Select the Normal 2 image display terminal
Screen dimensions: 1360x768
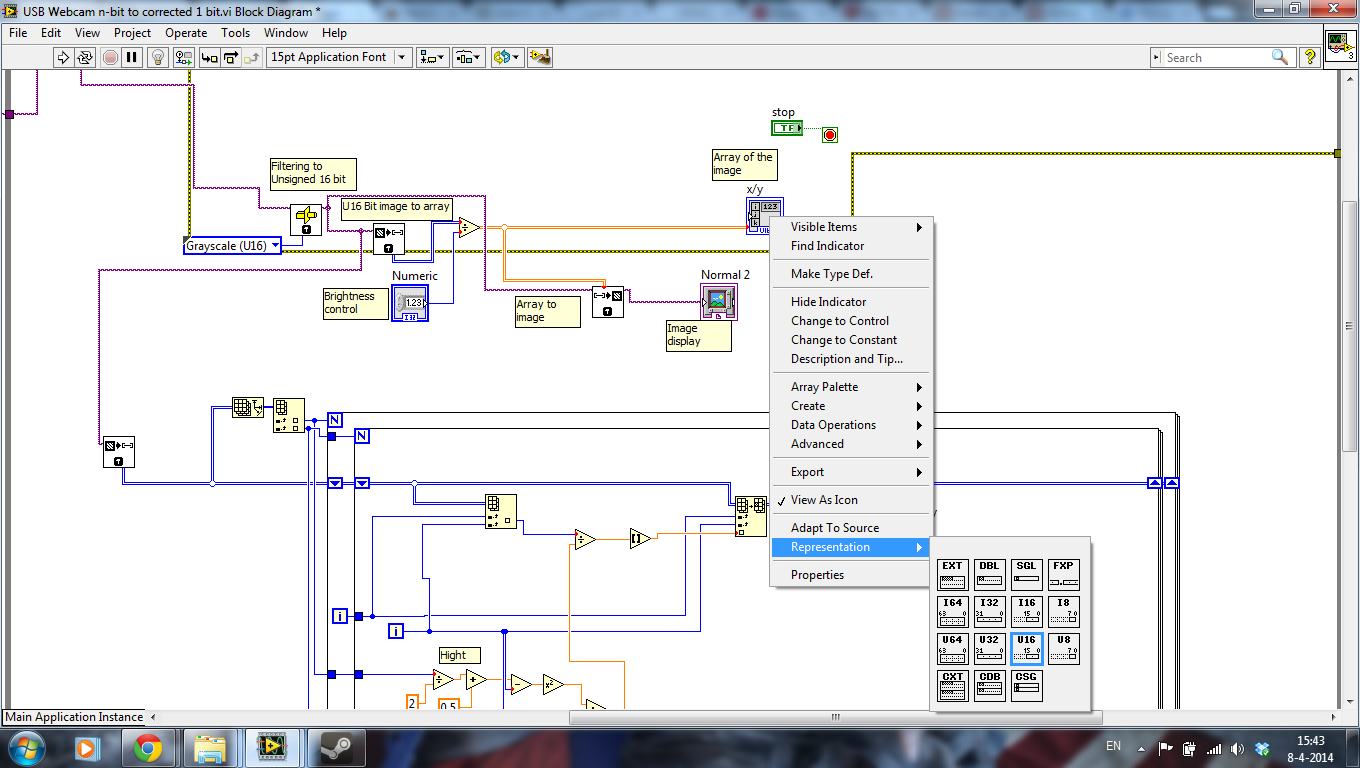coord(719,301)
